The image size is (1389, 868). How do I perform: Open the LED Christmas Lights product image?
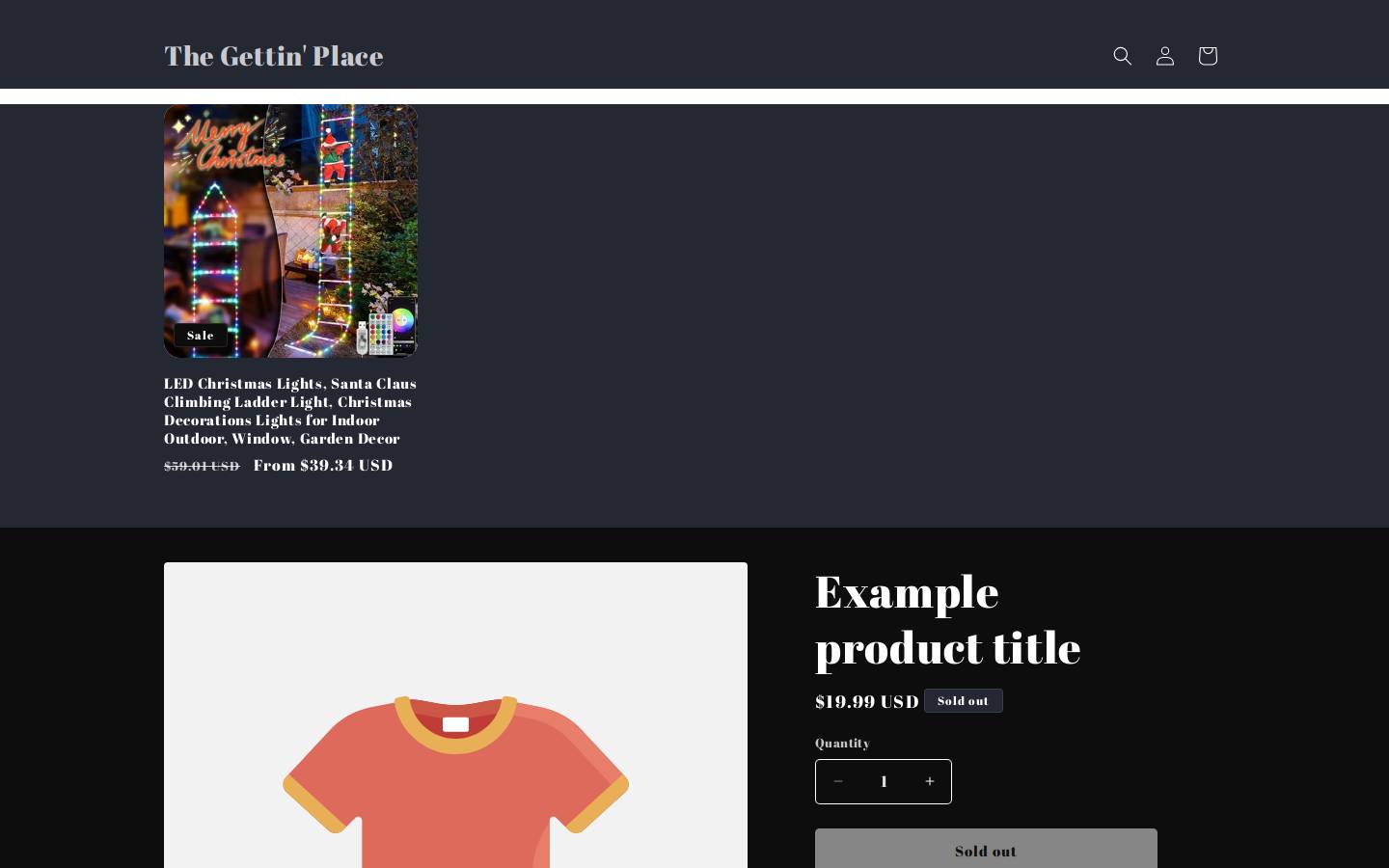[x=290, y=231]
